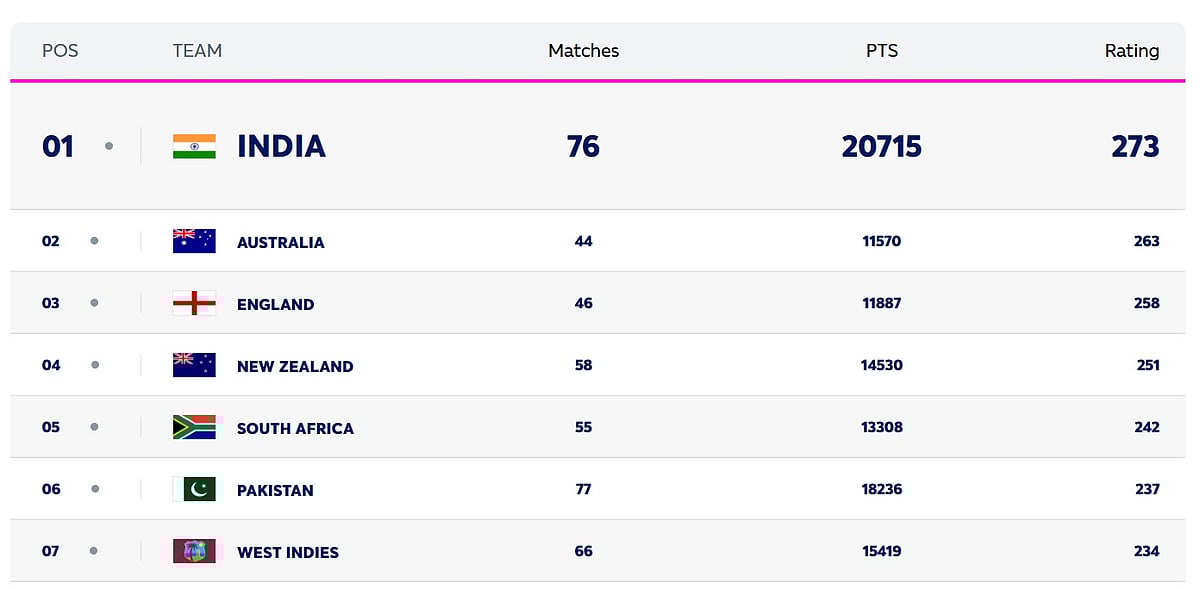Viewport: 1200px width, 589px height.
Task: Click the New Zealand flag icon
Action: coord(194,365)
